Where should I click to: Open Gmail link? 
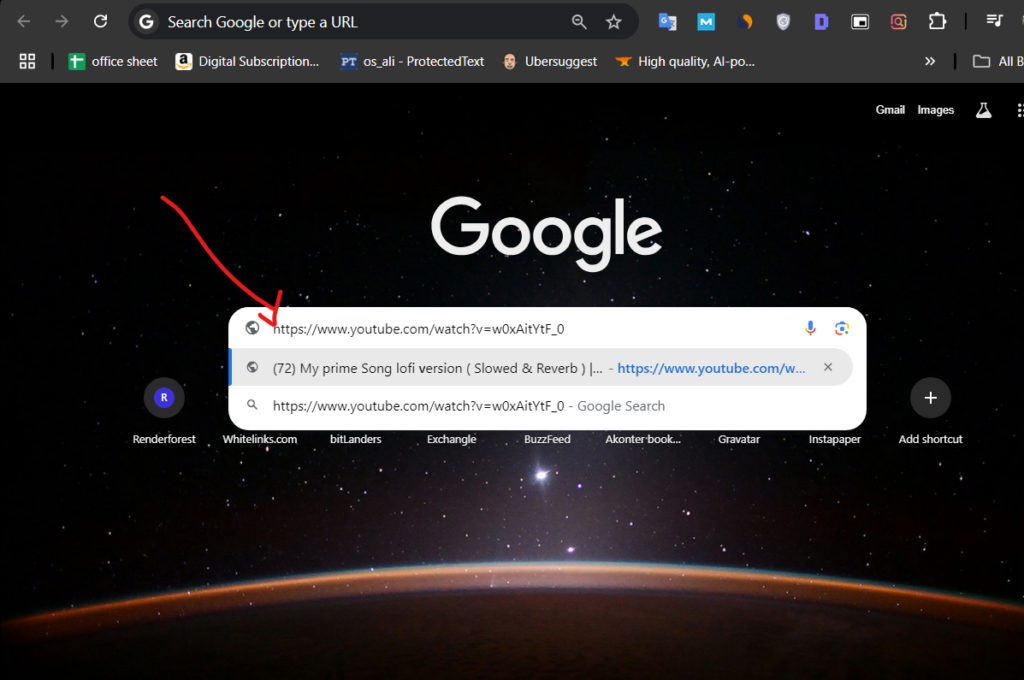[x=890, y=110]
